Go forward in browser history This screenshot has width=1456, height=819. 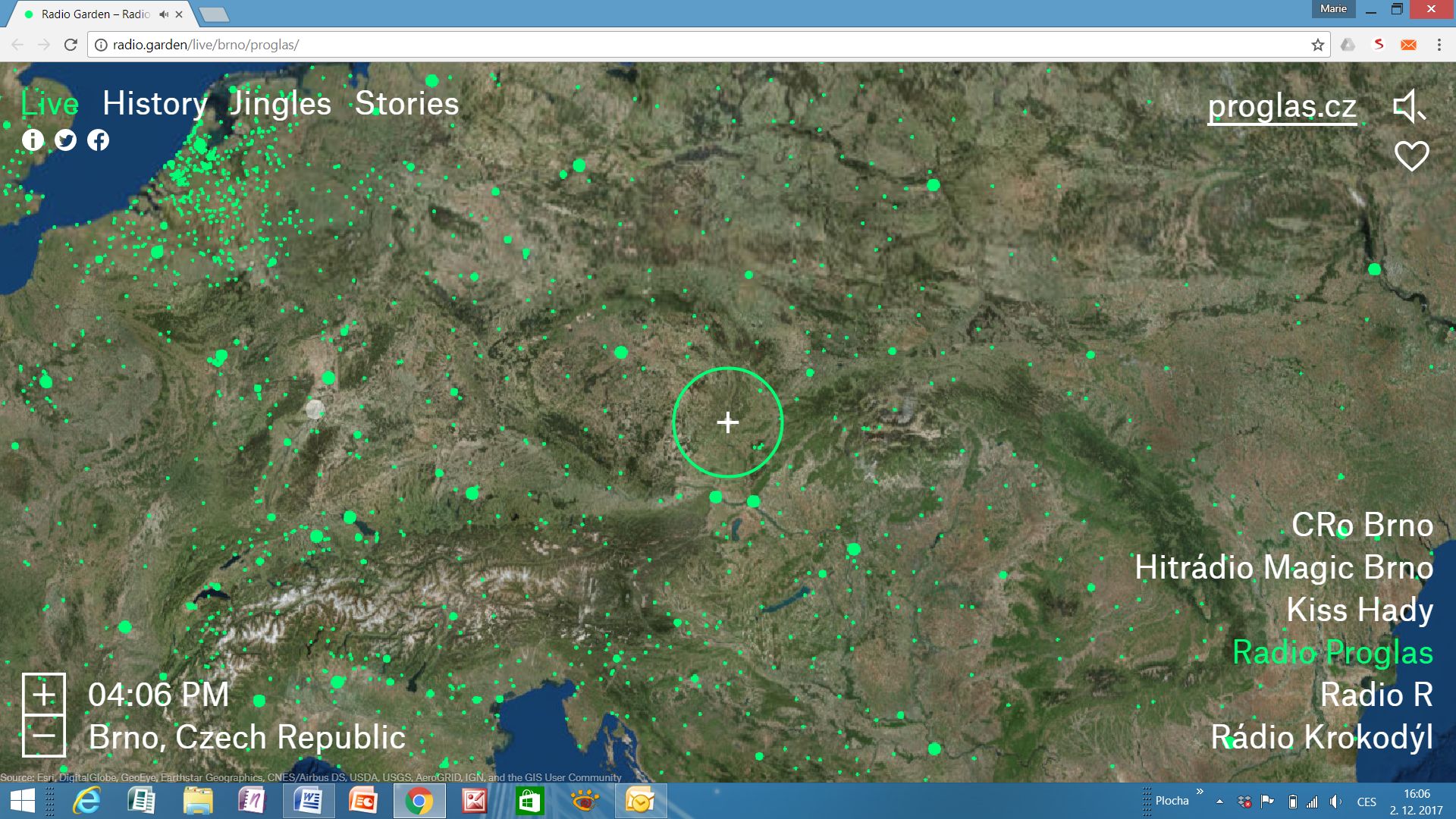(44, 45)
